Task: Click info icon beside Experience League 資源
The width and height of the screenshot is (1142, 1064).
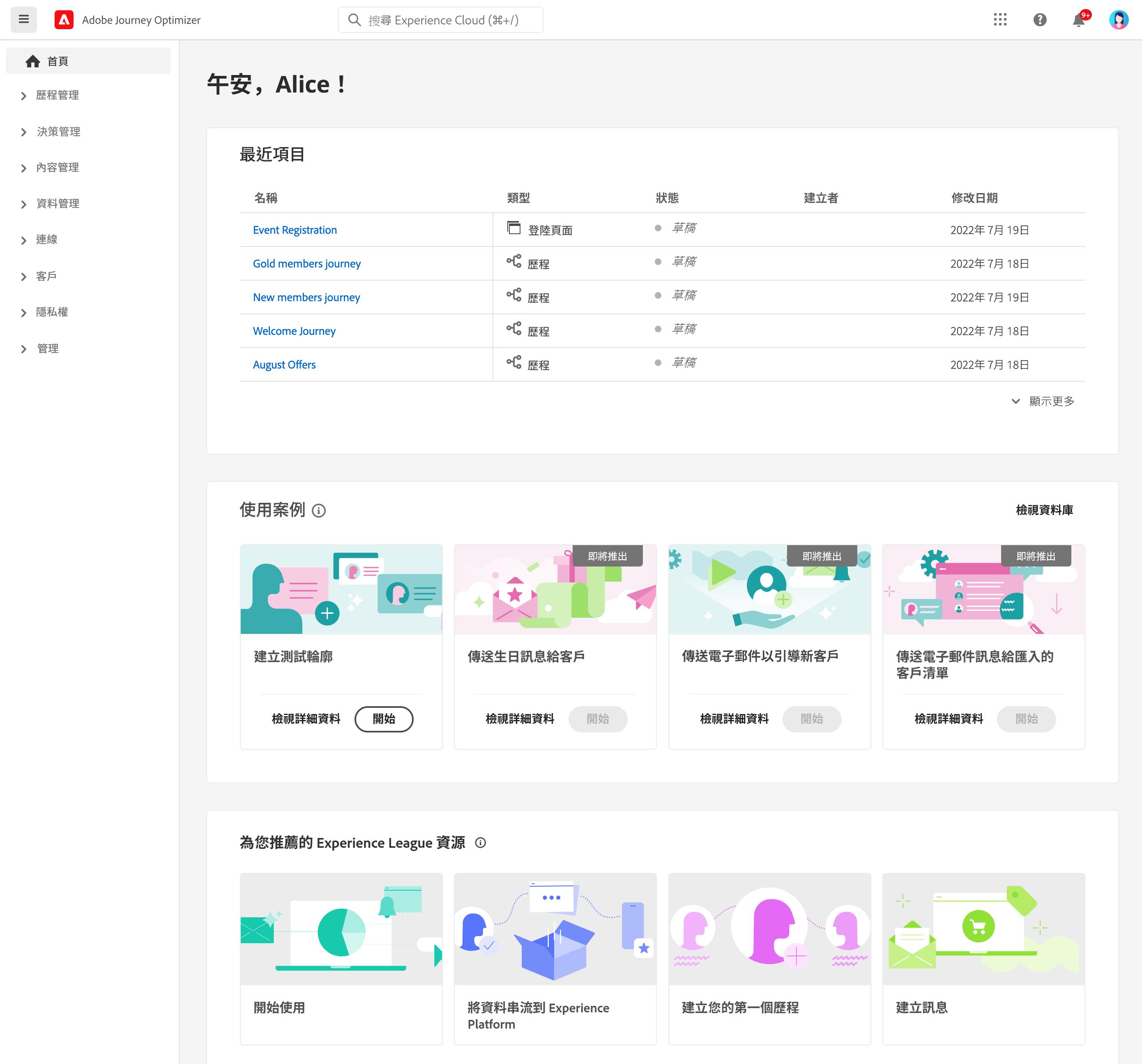Action: click(x=480, y=842)
